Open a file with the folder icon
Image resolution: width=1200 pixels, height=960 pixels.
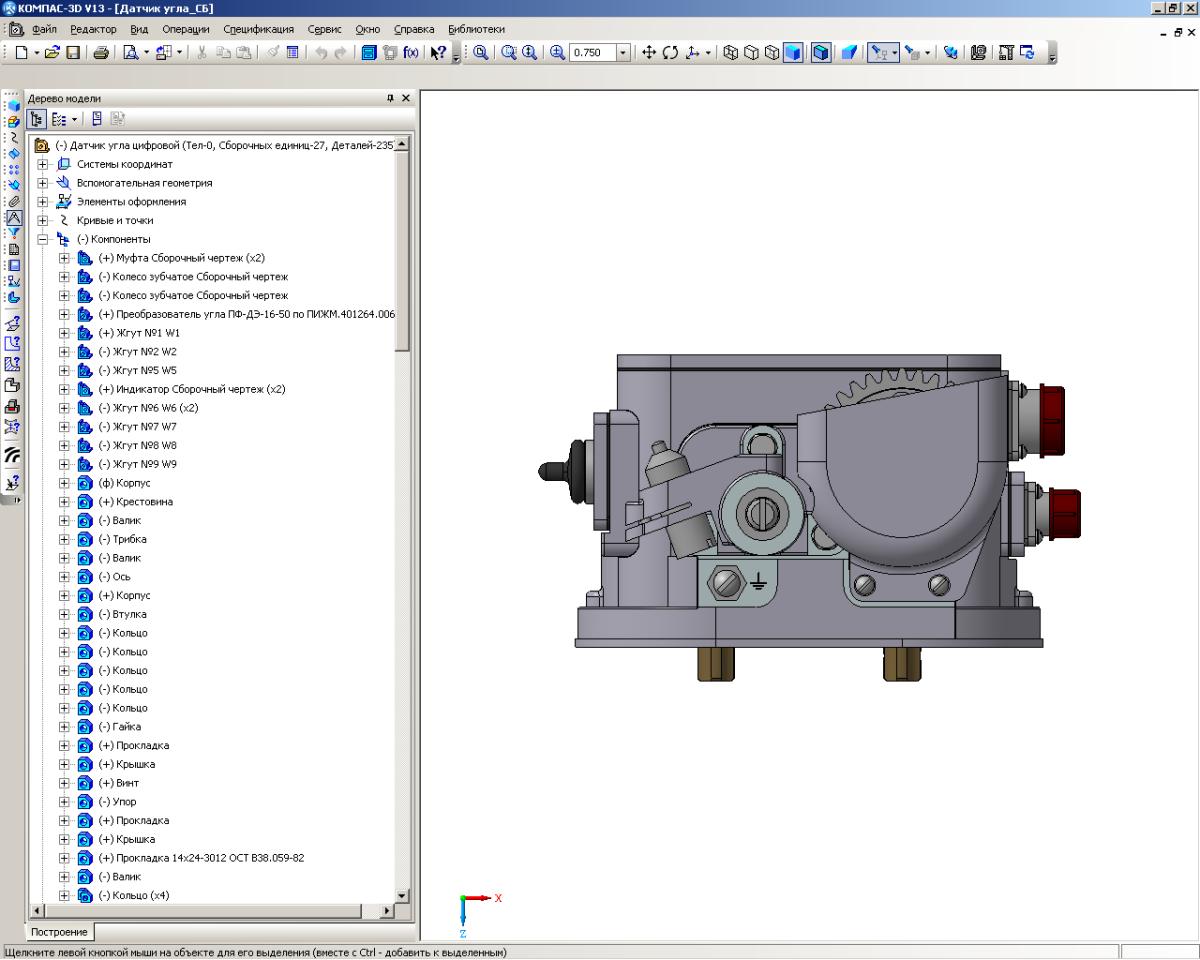53,53
